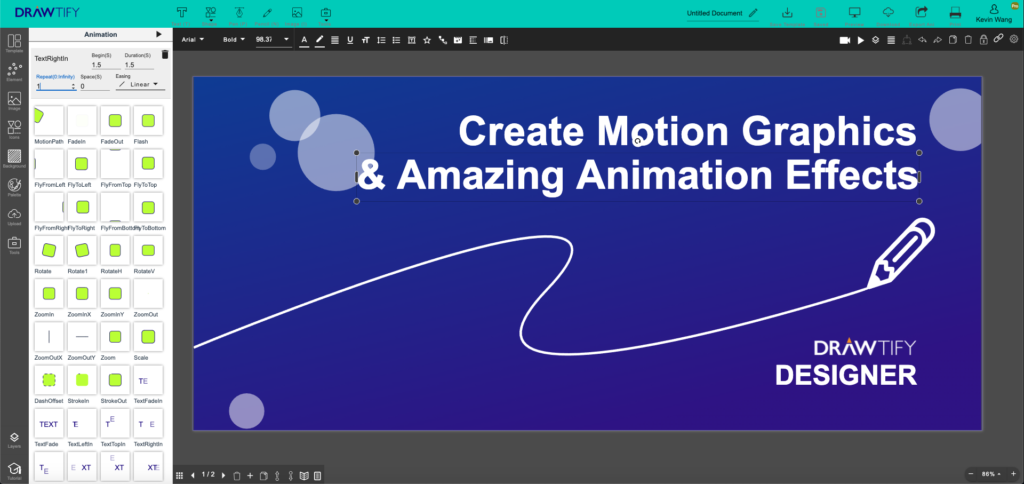
Task: Open the Bold font weight dropdown
Action: tap(234, 39)
